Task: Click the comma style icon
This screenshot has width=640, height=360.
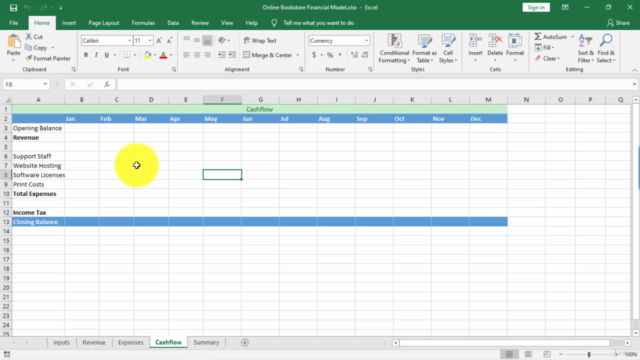Action: 340,55
